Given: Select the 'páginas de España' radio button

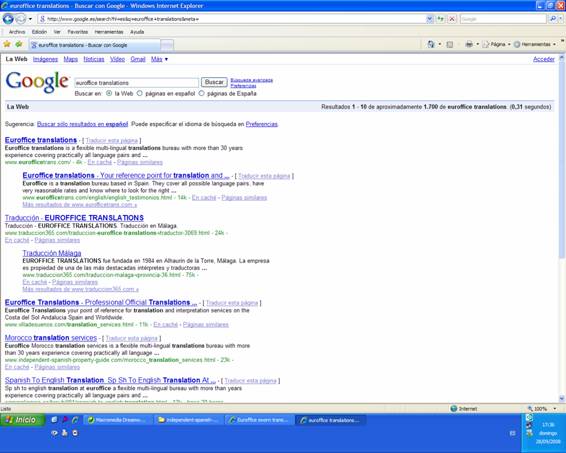Looking at the screenshot, I should click(201, 93).
